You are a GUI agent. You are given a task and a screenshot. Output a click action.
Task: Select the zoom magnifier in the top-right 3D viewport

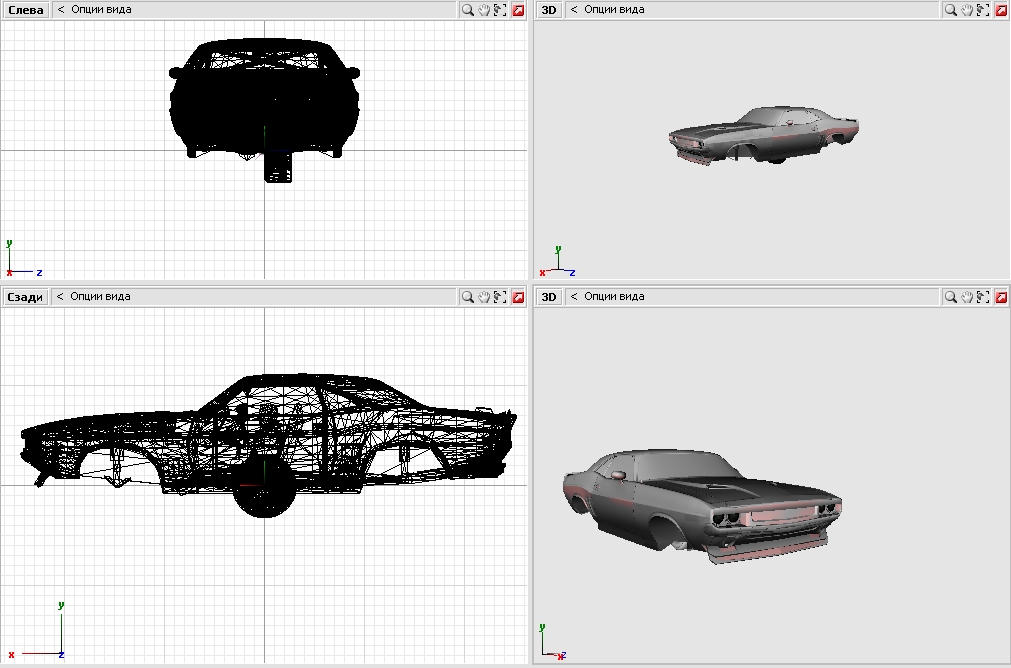[952, 10]
